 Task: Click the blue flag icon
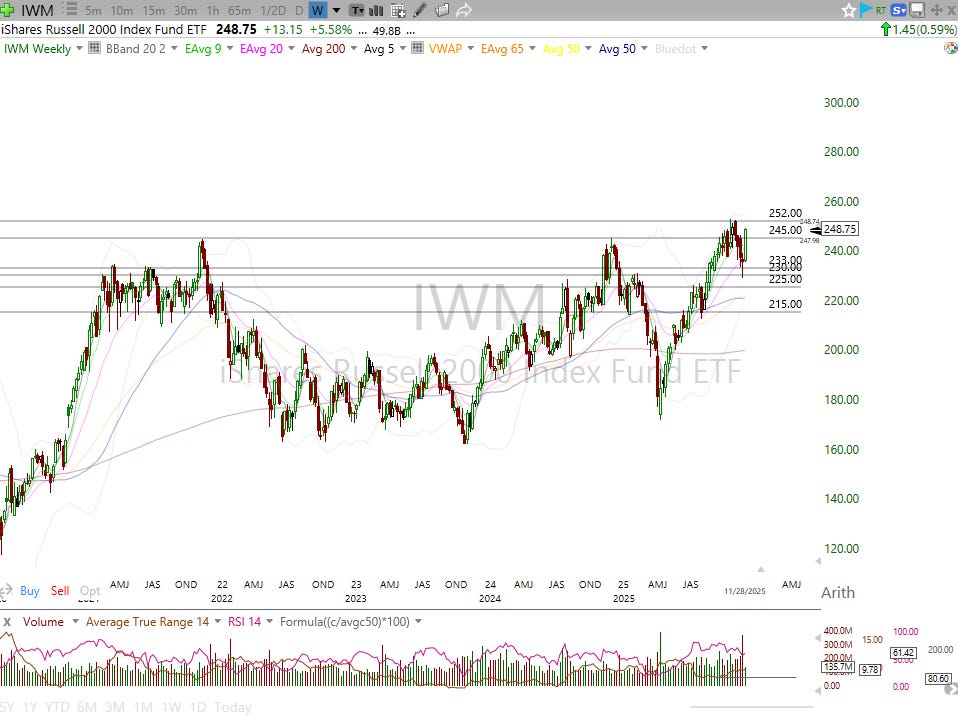[x=866, y=10]
